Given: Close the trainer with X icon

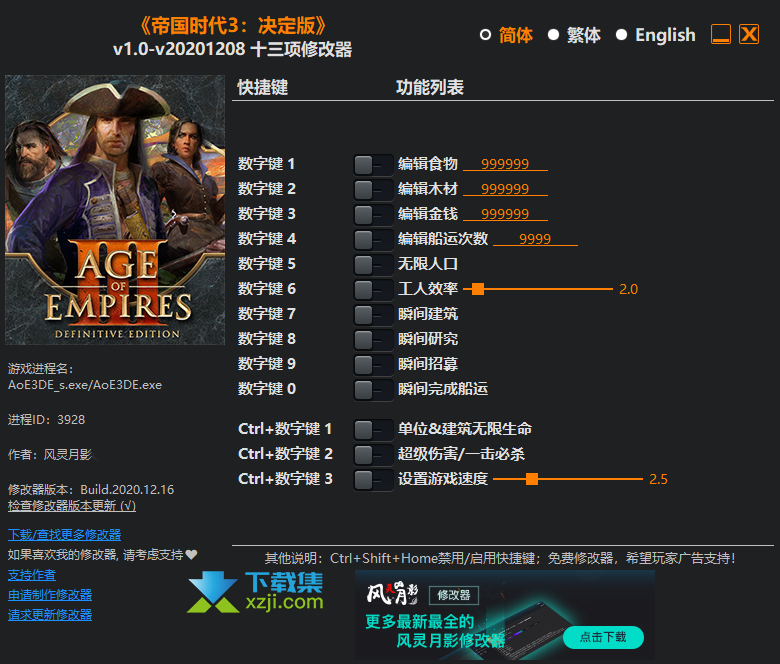Looking at the screenshot, I should 749,34.
